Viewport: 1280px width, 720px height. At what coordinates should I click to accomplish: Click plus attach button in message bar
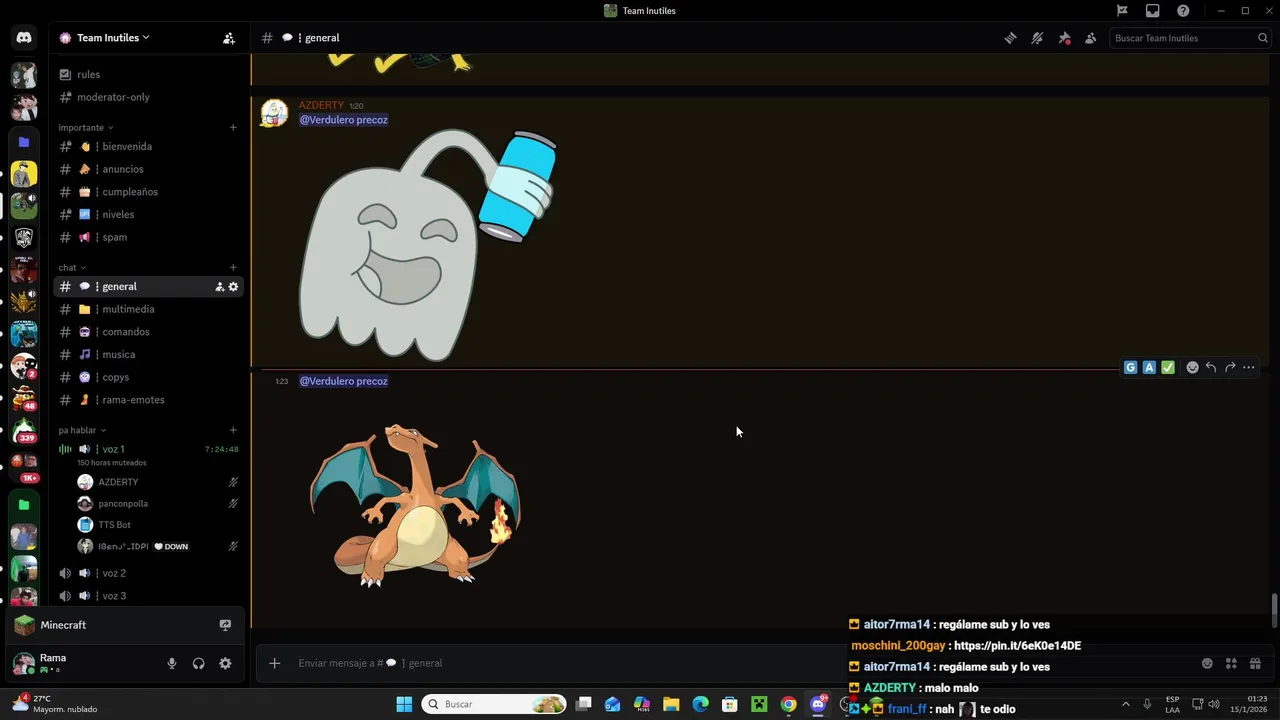(x=274, y=663)
